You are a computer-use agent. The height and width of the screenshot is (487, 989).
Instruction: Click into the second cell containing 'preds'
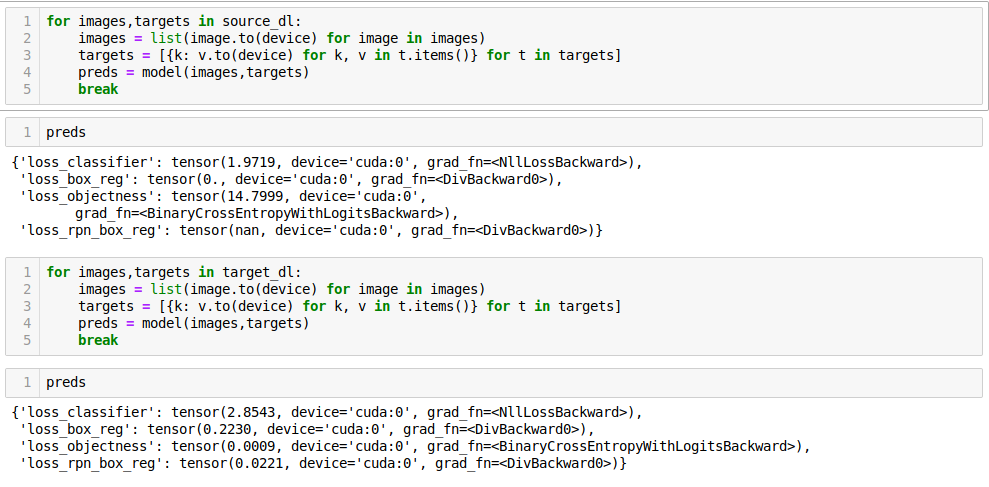[494, 132]
